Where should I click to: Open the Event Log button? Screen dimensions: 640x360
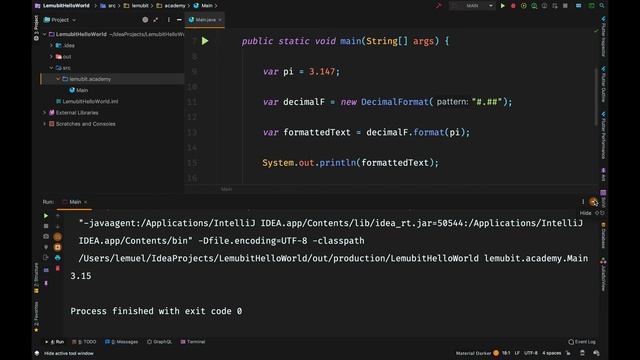[582, 342]
